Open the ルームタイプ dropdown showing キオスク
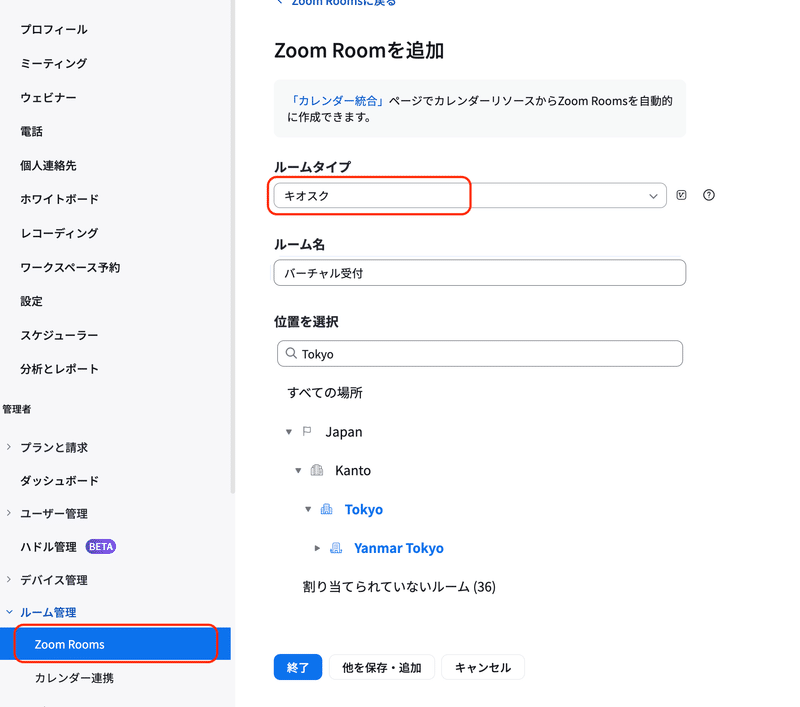Viewport: 800px width, 707px height. tap(470, 195)
